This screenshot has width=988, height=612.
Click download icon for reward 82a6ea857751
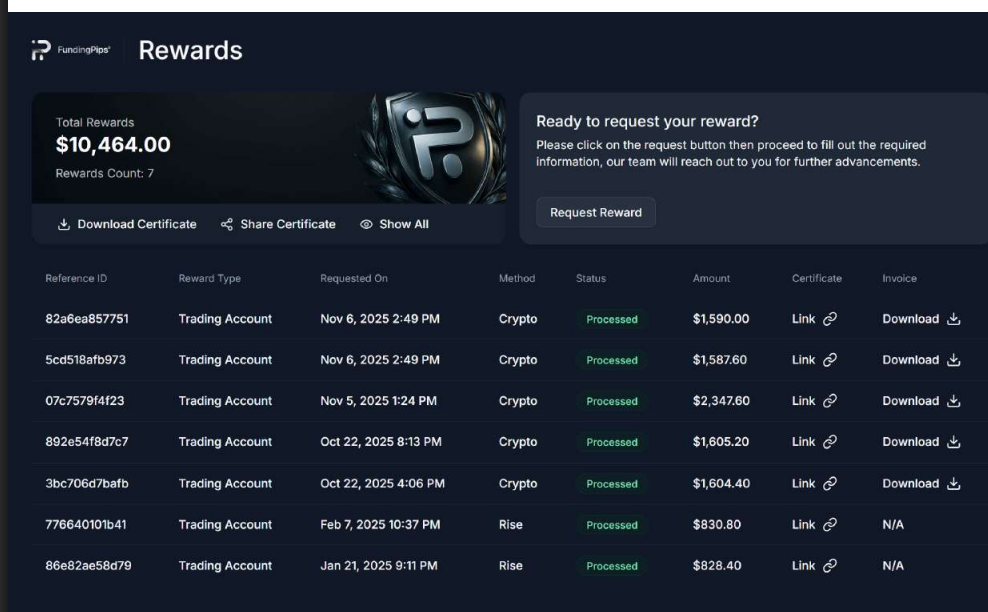click(x=953, y=320)
